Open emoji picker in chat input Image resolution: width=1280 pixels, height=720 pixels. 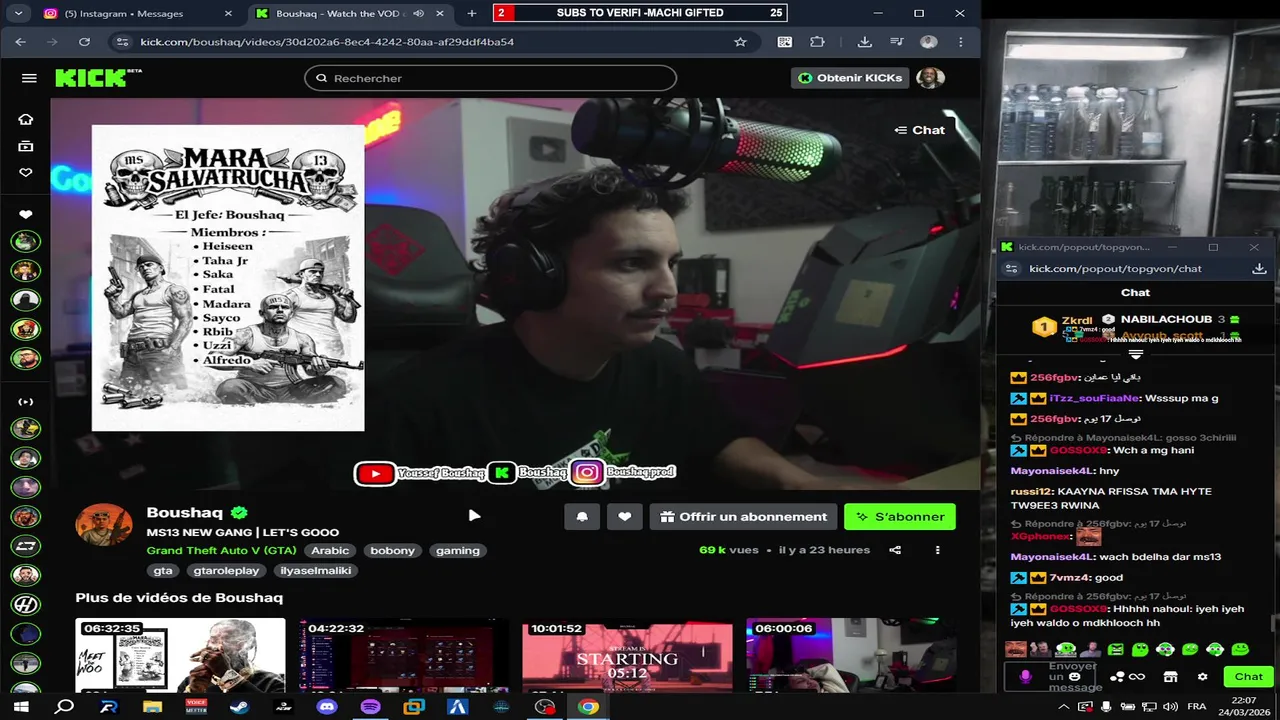(1075, 677)
